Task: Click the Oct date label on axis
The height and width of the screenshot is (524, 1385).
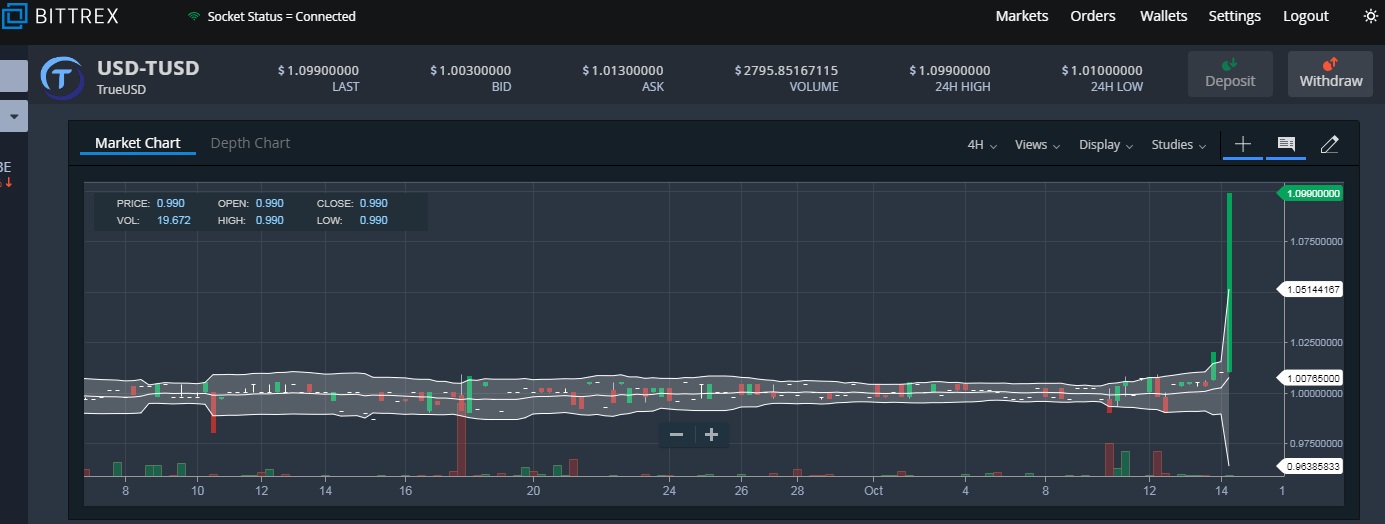Action: coord(873,491)
